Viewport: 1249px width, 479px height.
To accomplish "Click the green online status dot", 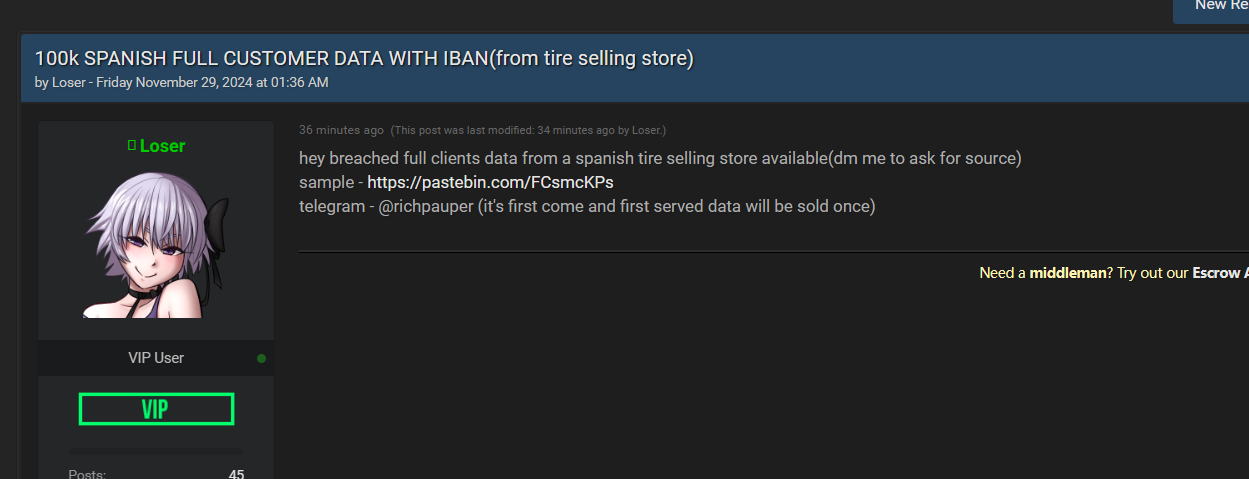I will [x=262, y=358].
